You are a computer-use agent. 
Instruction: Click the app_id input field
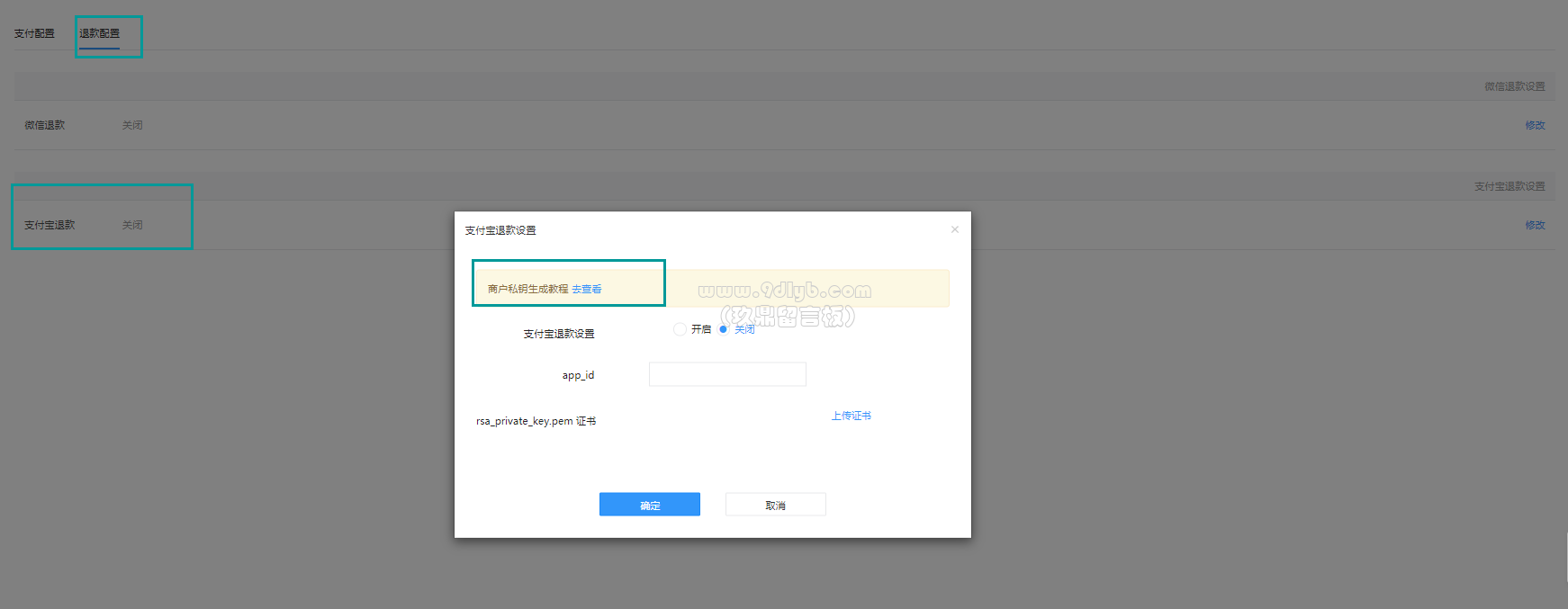pyautogui.click(x=727, y=374)
